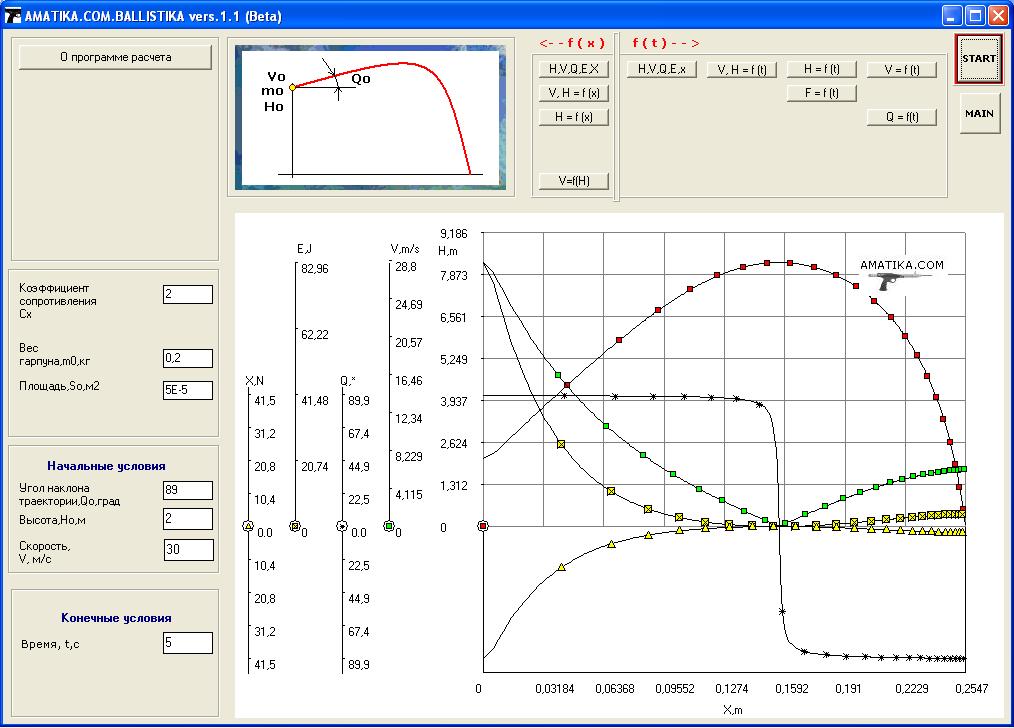Image resolution: width=1014 pixels, height=728 pixels.
Task: Click the green square V,m/s axis marker
Action: coord(389,526)
